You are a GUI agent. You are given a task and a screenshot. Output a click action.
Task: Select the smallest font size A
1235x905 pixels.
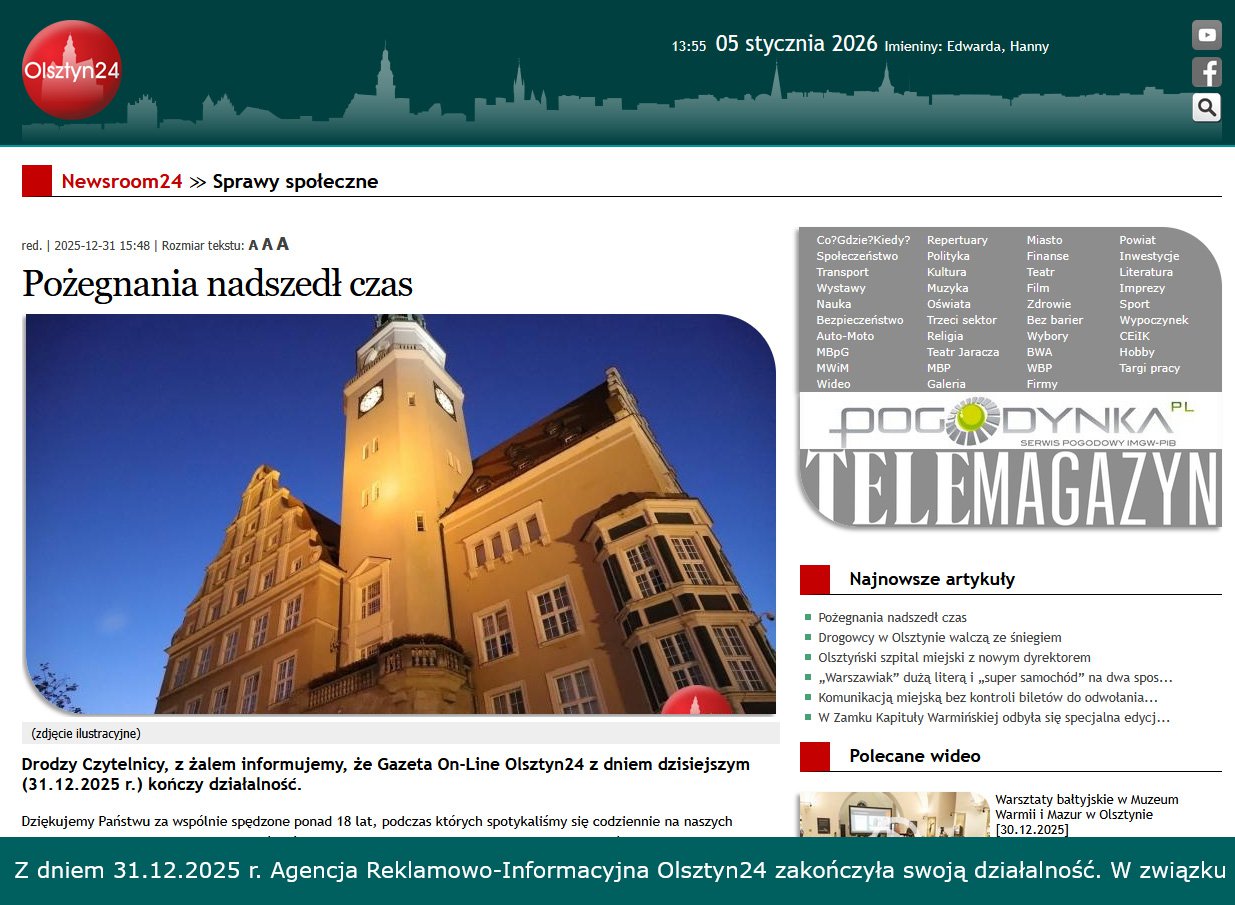[x=253, y=245]
